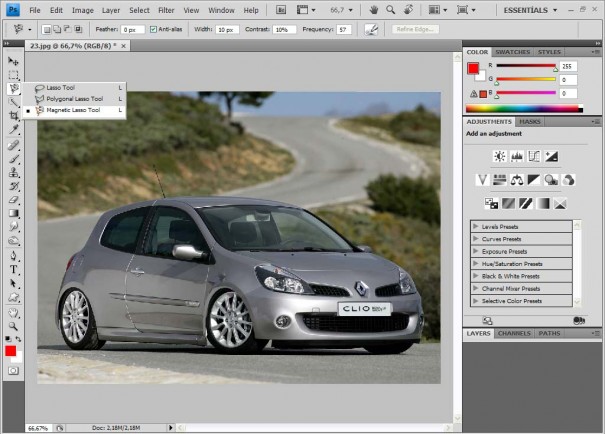Viewport: 605px width, 434px height.
Task: Pick a color from the spectrum ramp
Action: click(x=524, y=109)
